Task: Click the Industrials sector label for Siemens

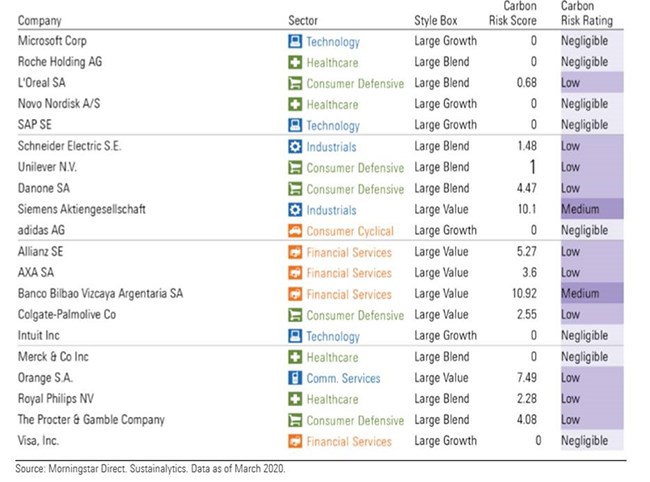Action: point(331,210)
